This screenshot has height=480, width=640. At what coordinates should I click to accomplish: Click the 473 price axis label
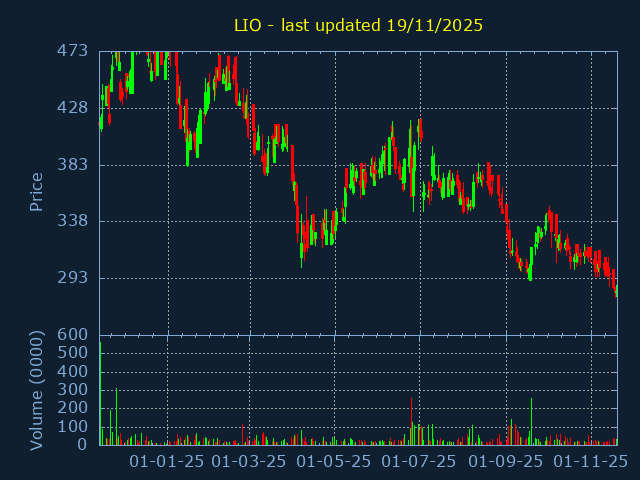72,51
